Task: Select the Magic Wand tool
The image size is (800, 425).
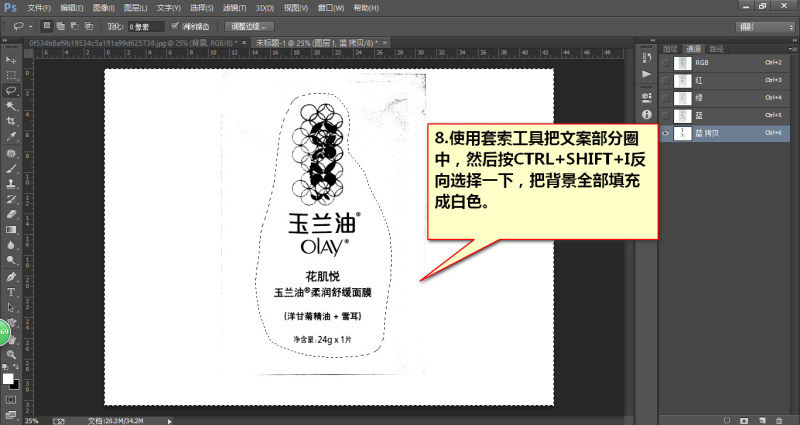Action: tap(11, 106)
